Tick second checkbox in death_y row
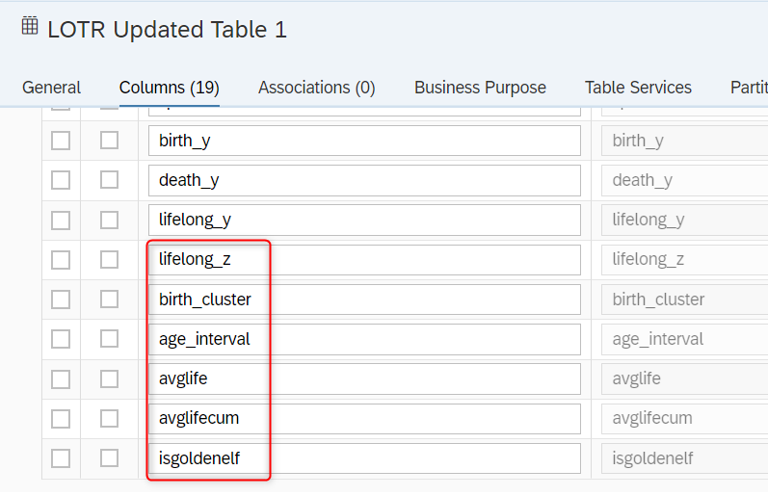The height and width of the screenshot is (492, 773). pyautogui.click(x=109, y=180)
